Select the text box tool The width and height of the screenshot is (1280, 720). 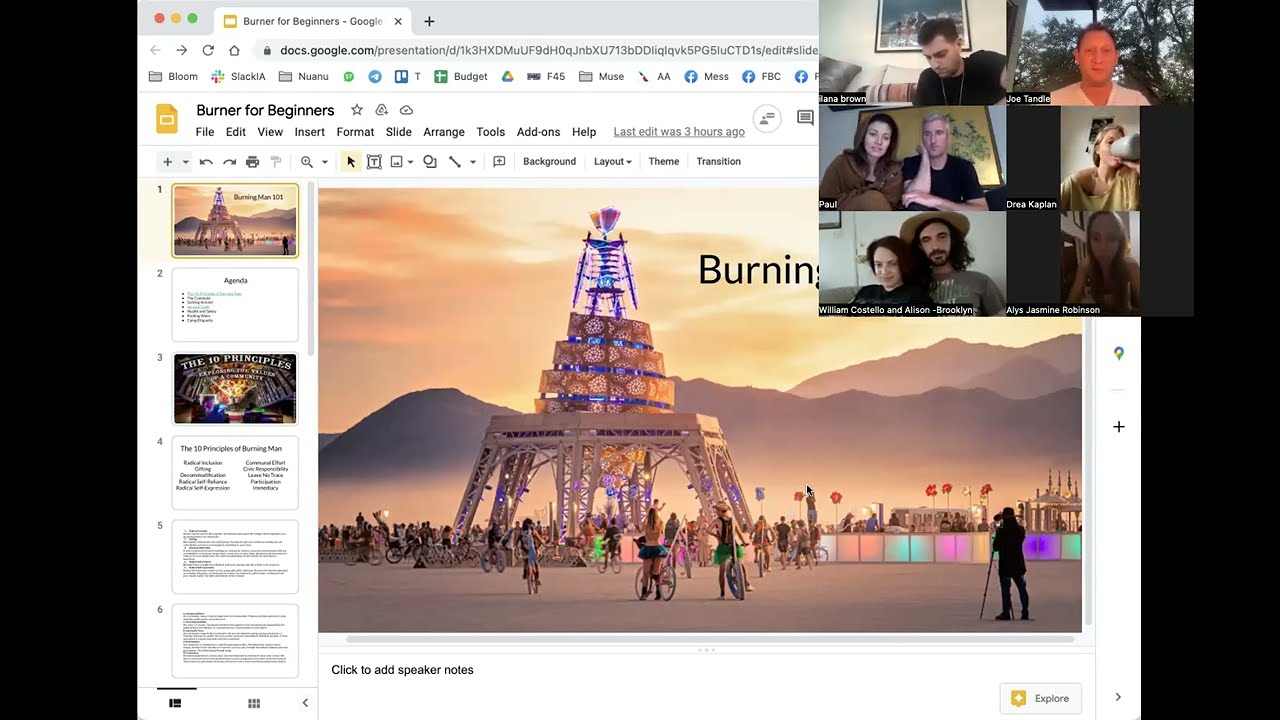point(374,162)
